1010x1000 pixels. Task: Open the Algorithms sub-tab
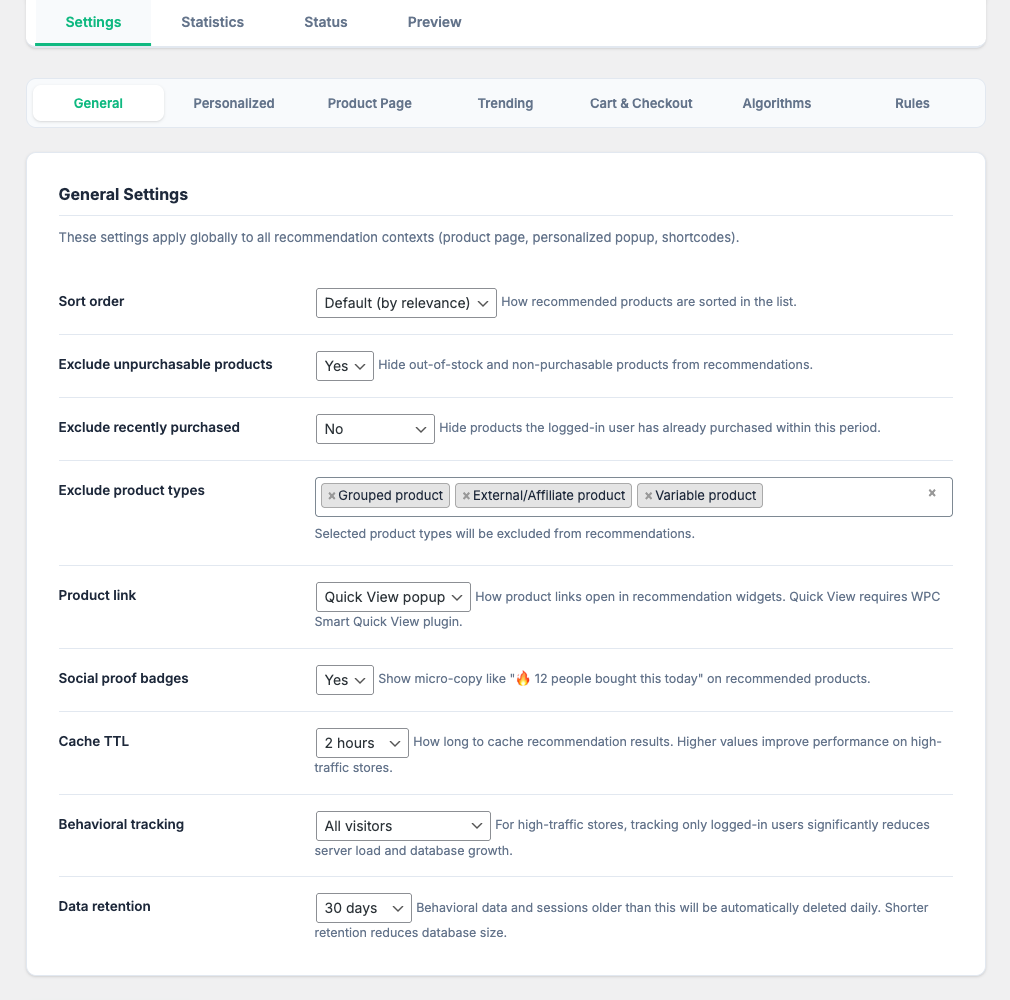(x=776, y=103)
